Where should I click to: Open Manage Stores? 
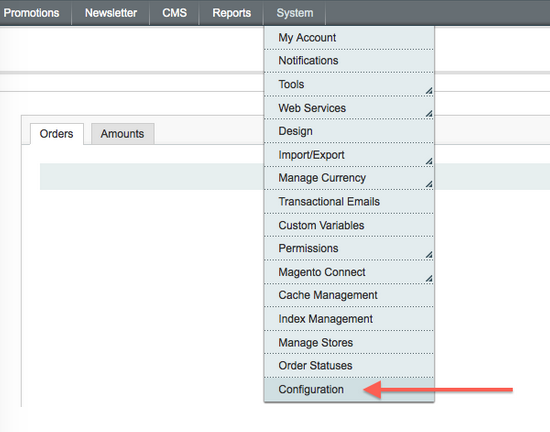tap(349, 342)
